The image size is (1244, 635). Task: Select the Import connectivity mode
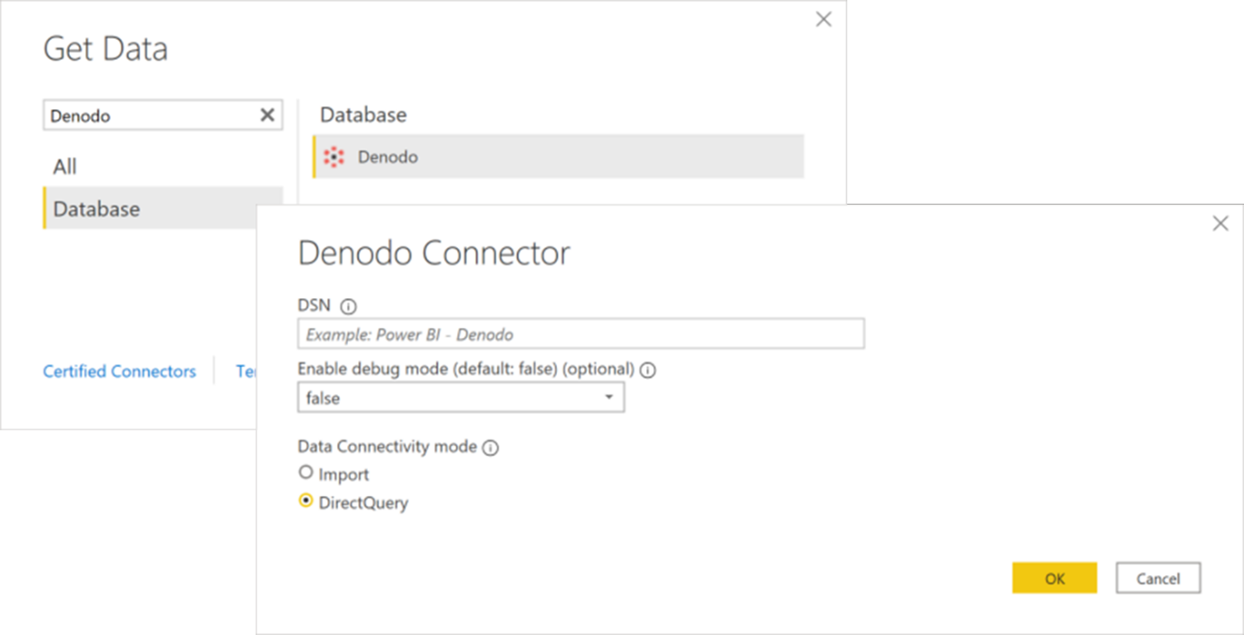[306, 473]
